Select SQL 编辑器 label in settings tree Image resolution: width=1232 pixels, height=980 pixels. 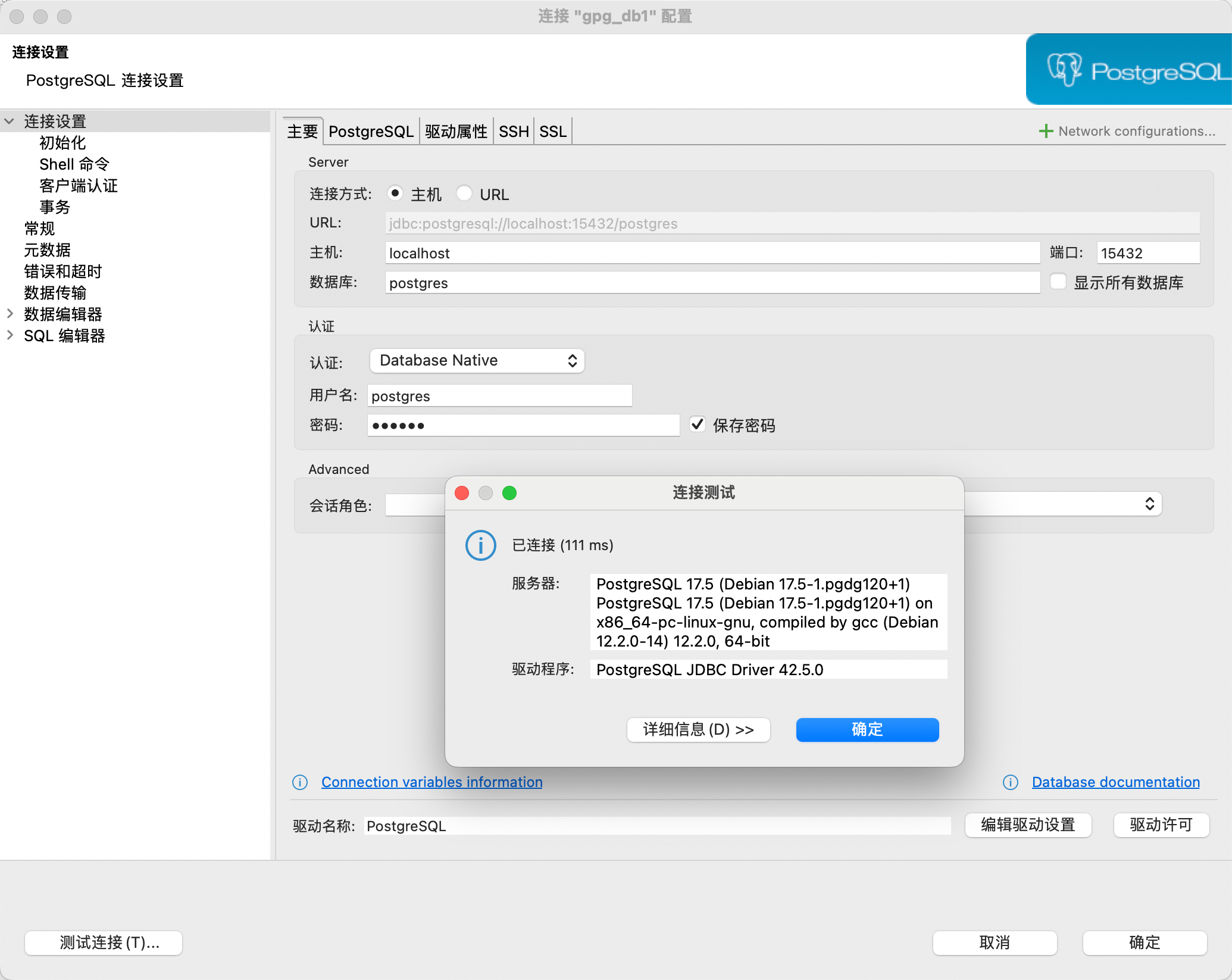tap(64, 336)
